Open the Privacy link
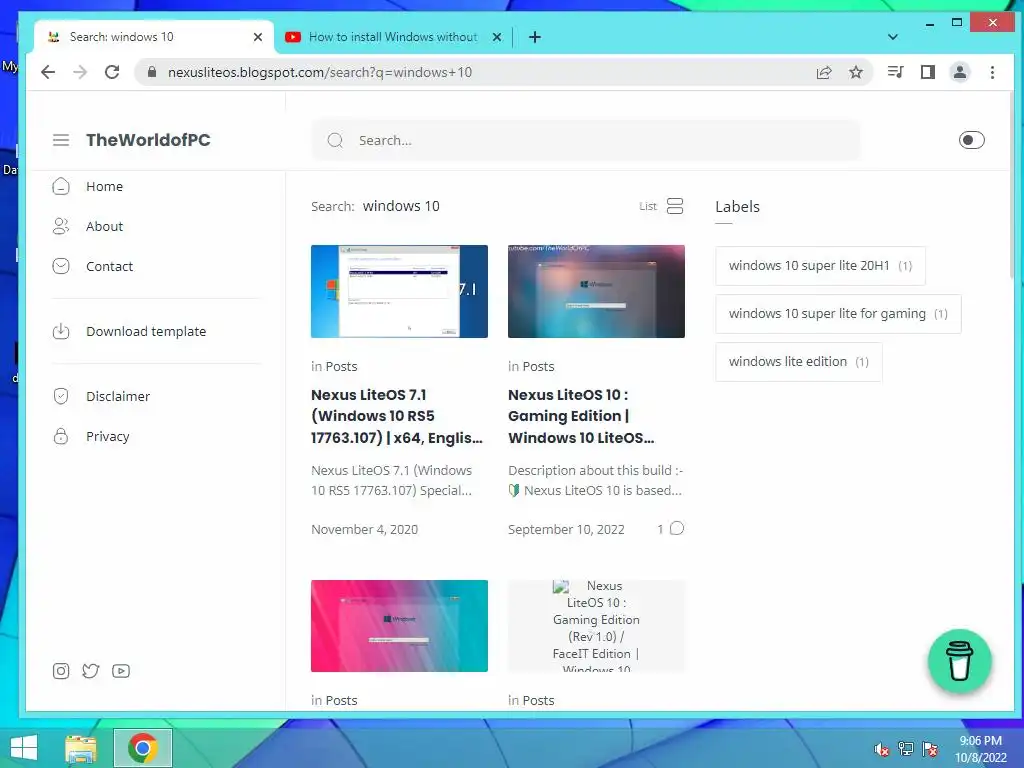1024x768 pixels. (x=108, y=437)
